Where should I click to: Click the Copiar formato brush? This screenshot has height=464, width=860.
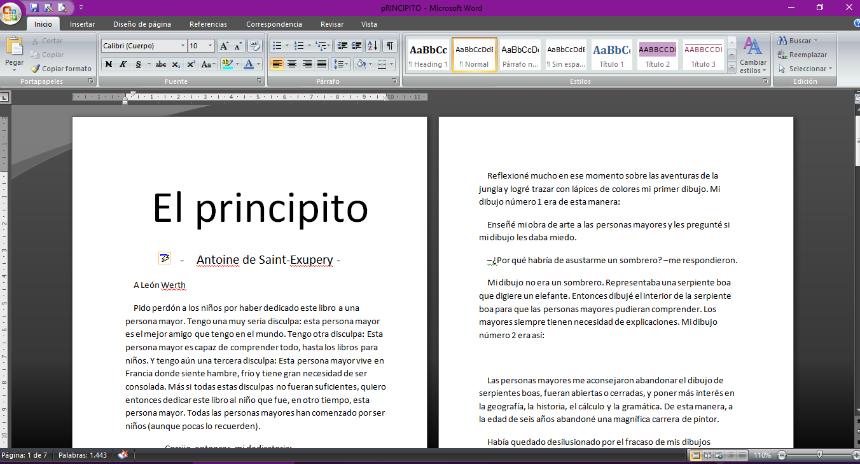pyautogui.click(x=61, y=69)
